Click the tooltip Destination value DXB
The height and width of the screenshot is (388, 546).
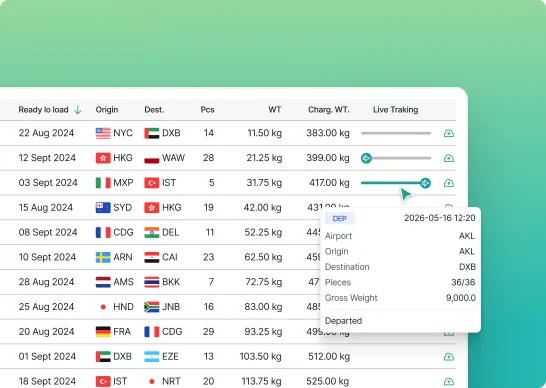[x=467, y=267]
